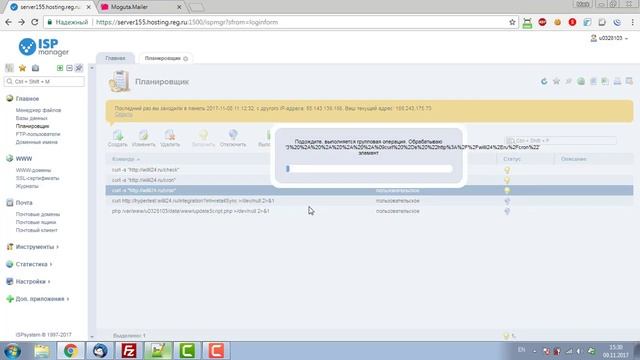Click the Удалить (delete) toolbar icon
The width and height of the screenshot is (640, 360).
(x=170, y=138)
